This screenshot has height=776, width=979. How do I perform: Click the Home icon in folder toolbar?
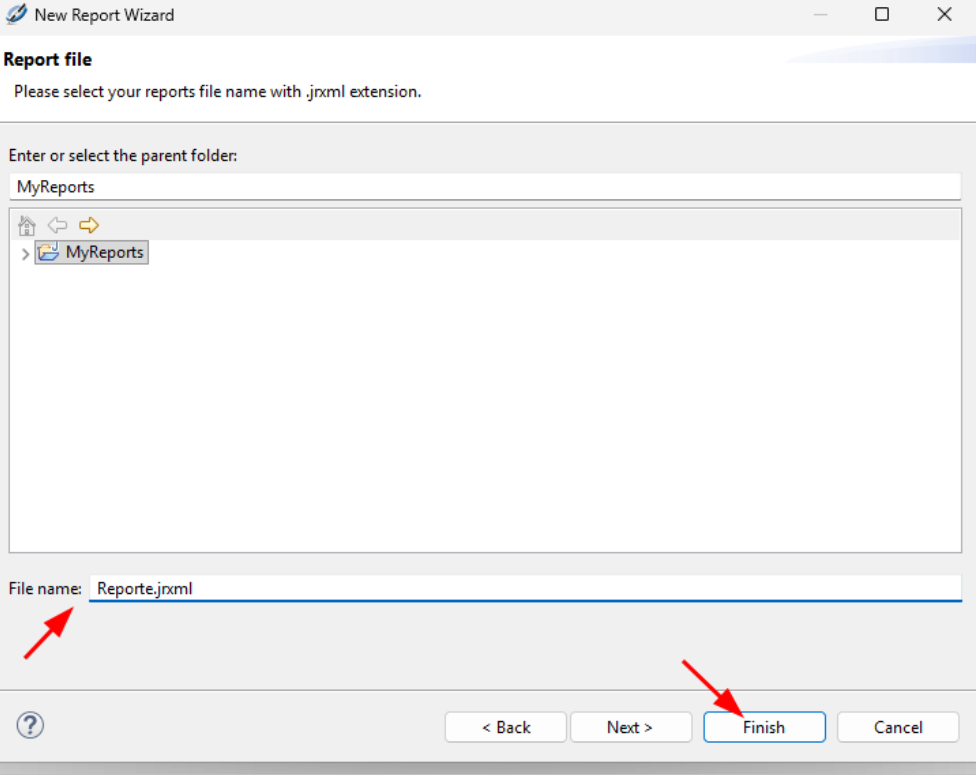coord(27,226)
